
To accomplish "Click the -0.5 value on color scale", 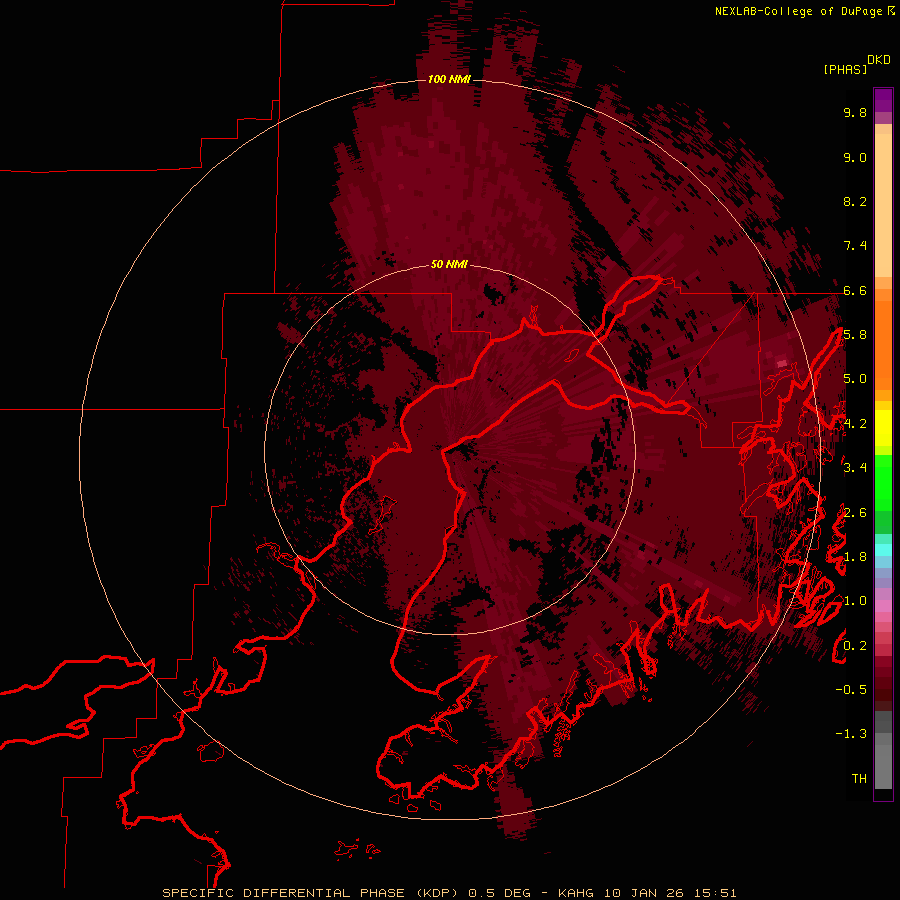I will tap(851, 690).
